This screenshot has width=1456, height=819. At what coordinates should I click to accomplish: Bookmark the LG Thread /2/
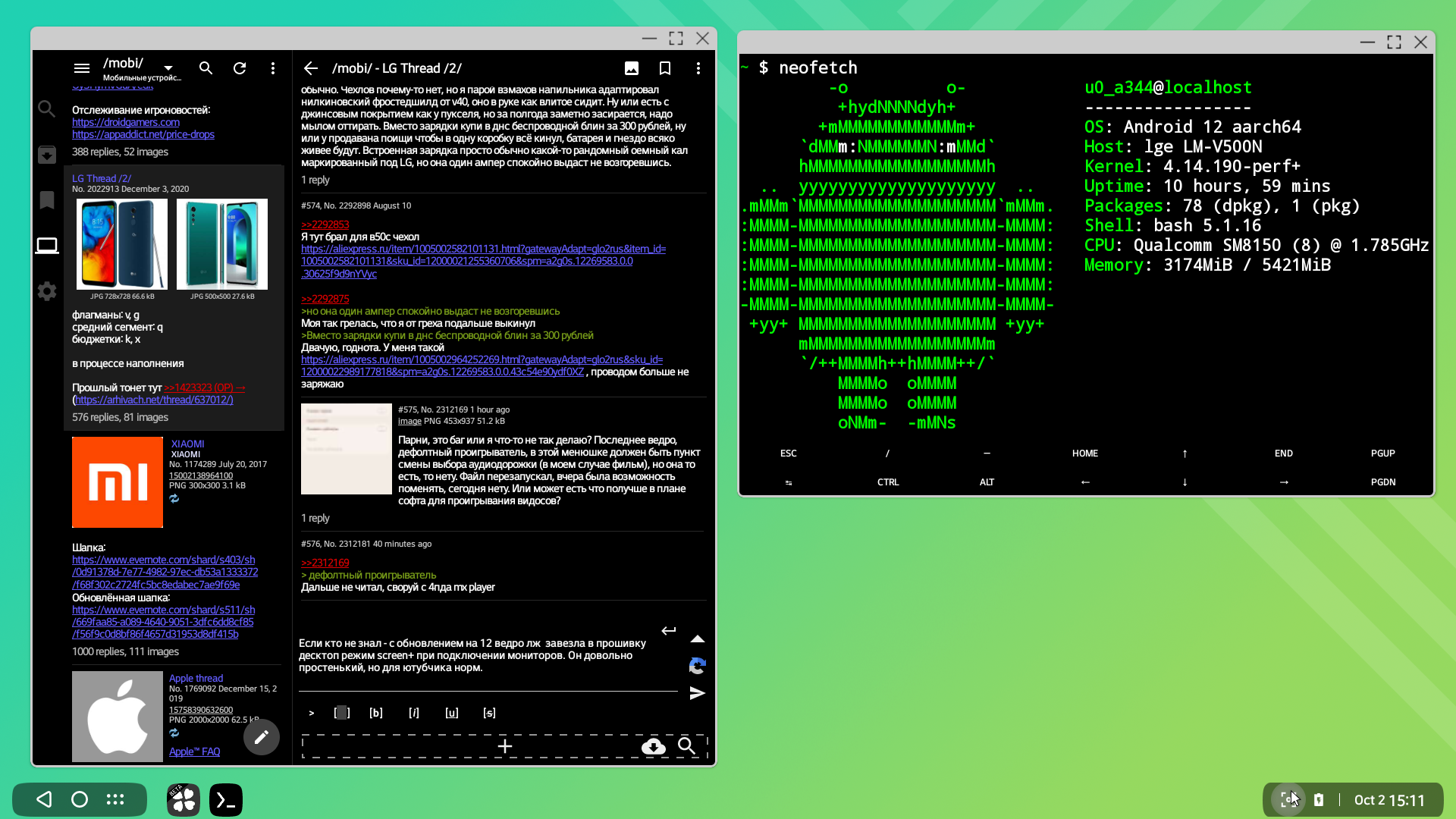coord(665,68)
